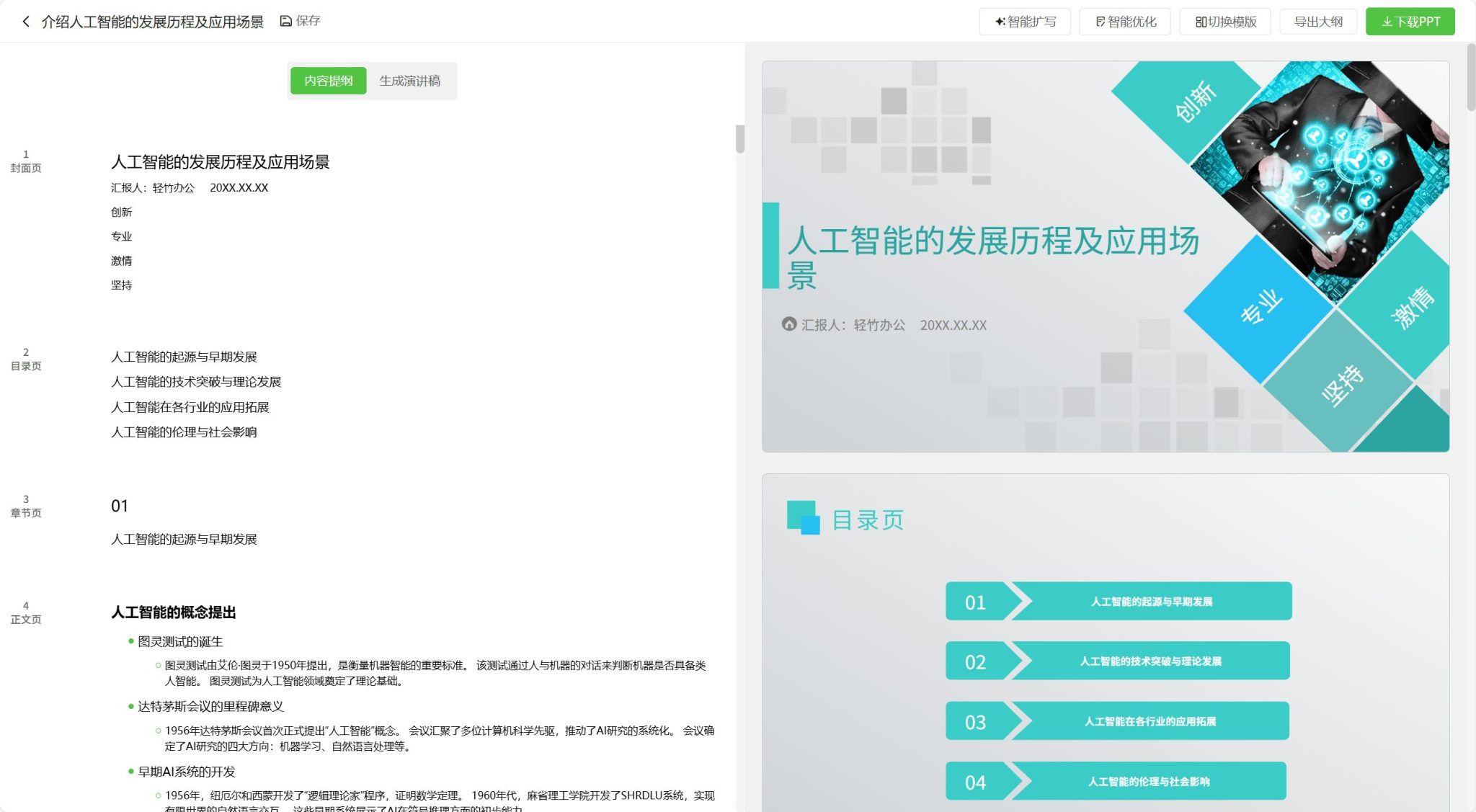Screen dimensions: 1476x812
Task: Click the 保存 save icon
Action: [286, 21]
